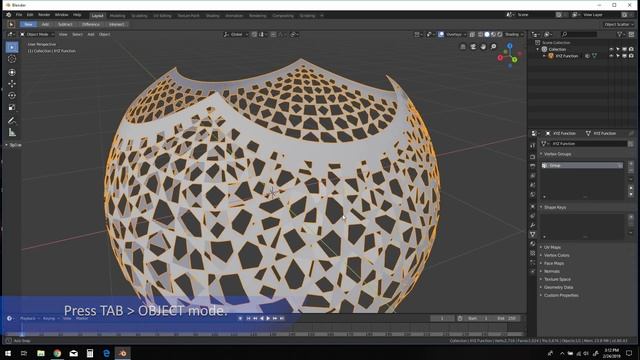Toggle selectability arrow for XYZ Function
This screenshot has width=640, height=360.
tap(618, 56)
